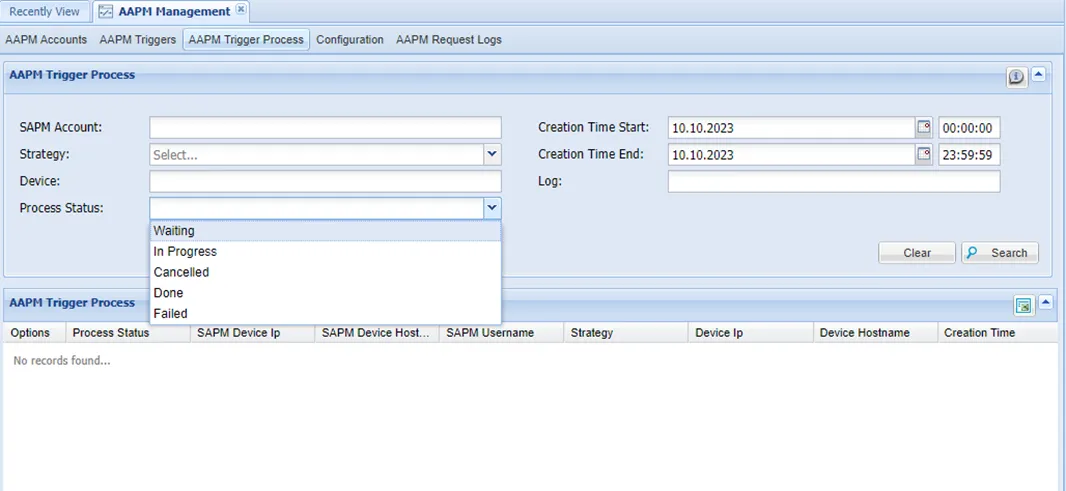Sort by Strategy column header
The image size is (1066, 491).
(x=626, y=333)
